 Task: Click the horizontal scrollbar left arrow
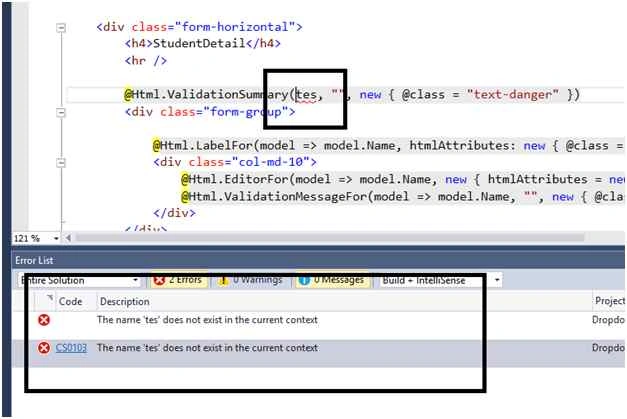tap(68, 238)
